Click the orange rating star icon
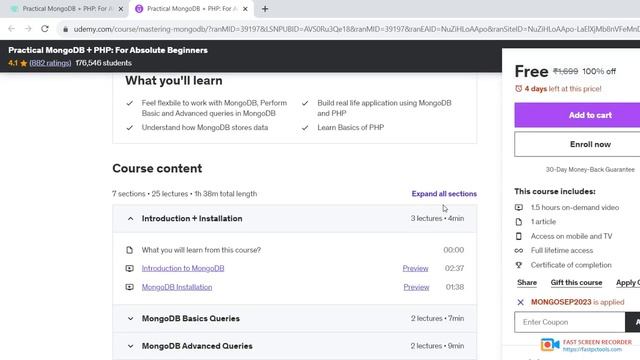The height and width of the screenshot is (360, 640). point(24,63)
